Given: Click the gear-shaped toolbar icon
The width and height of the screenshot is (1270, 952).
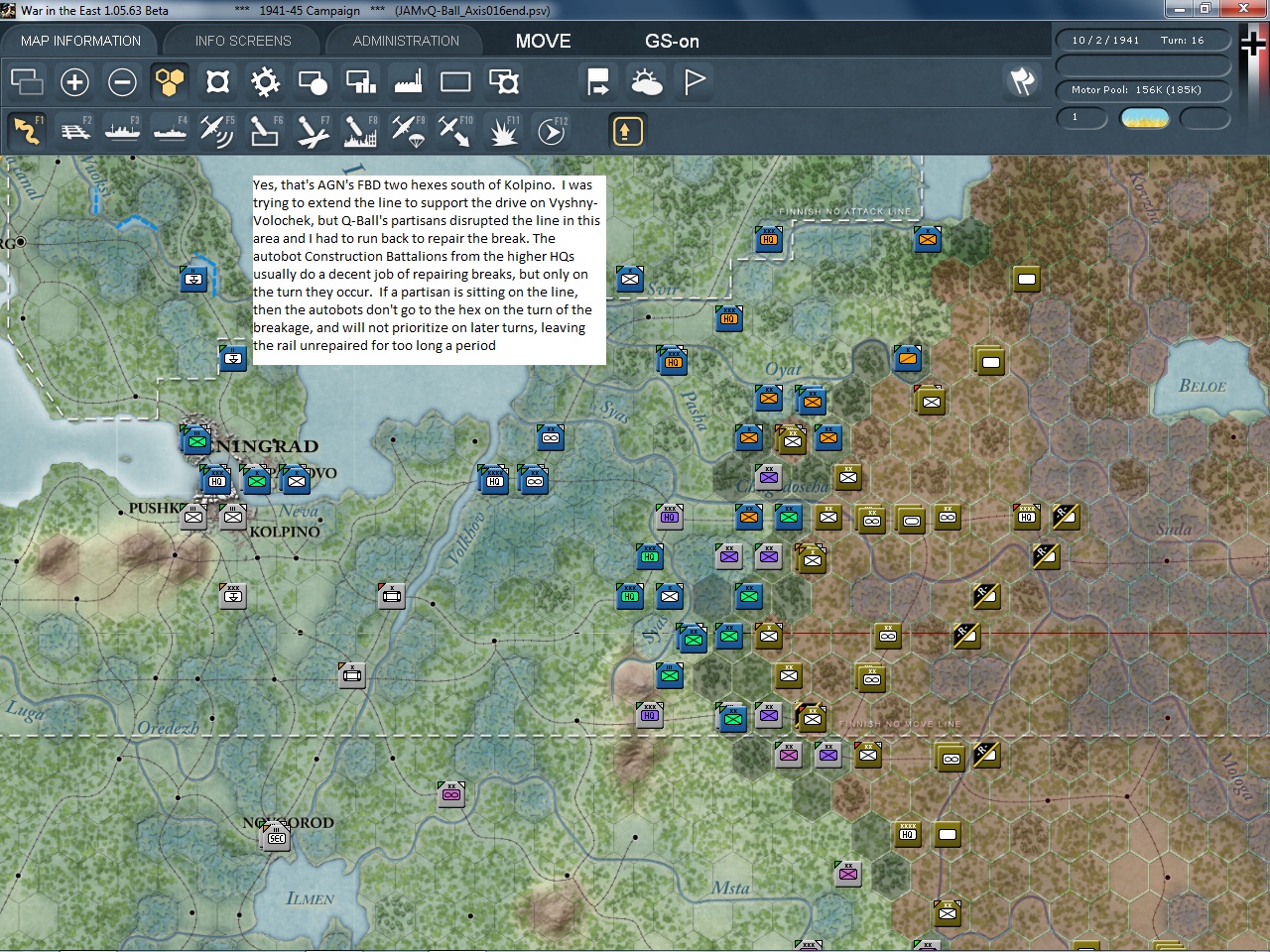Looking at the screenshot, I should pyautogui.click(x=265, y=81).
